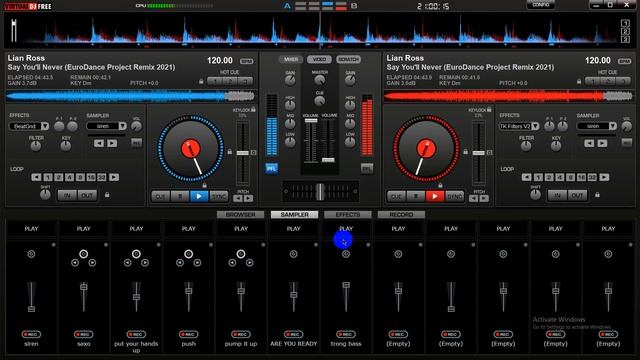640x360 pixels.
Task: Double the left deck loop with right arrow
Action: tap(114, 177)
